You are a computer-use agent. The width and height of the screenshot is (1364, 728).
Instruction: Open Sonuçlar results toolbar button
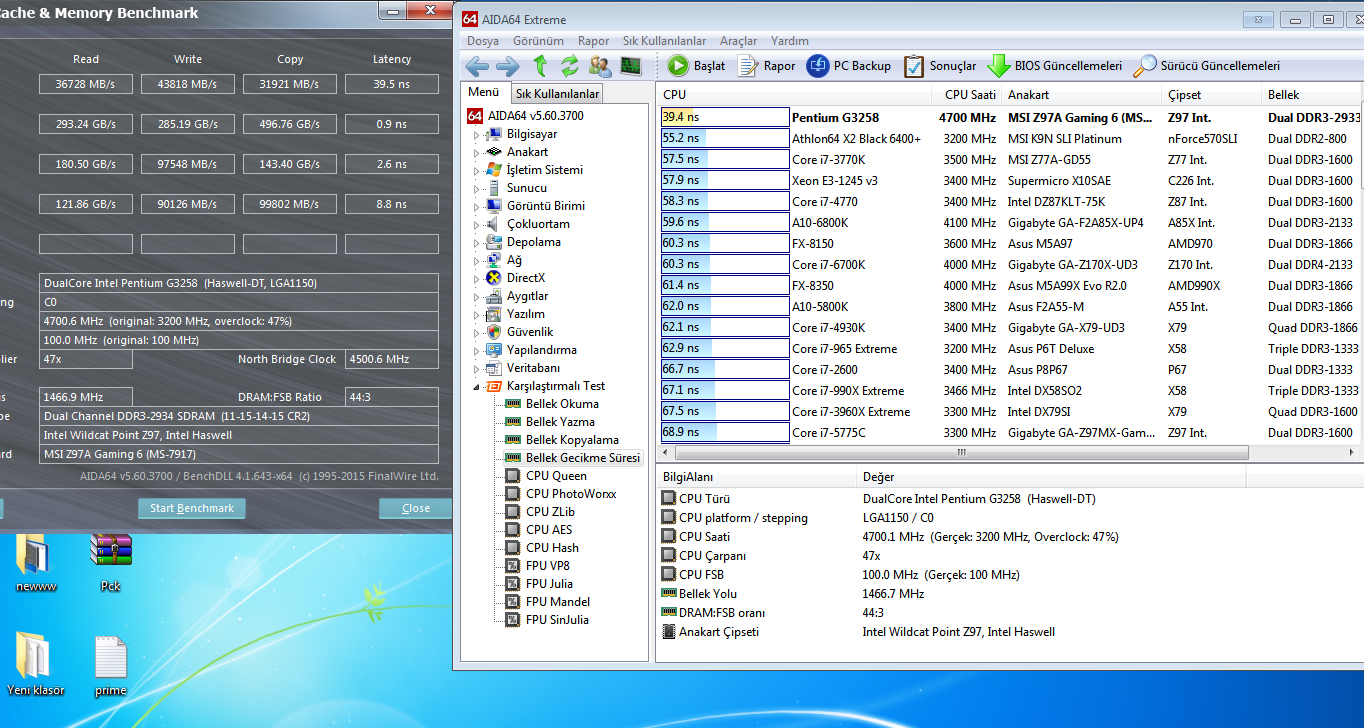(x=940, y=66)
